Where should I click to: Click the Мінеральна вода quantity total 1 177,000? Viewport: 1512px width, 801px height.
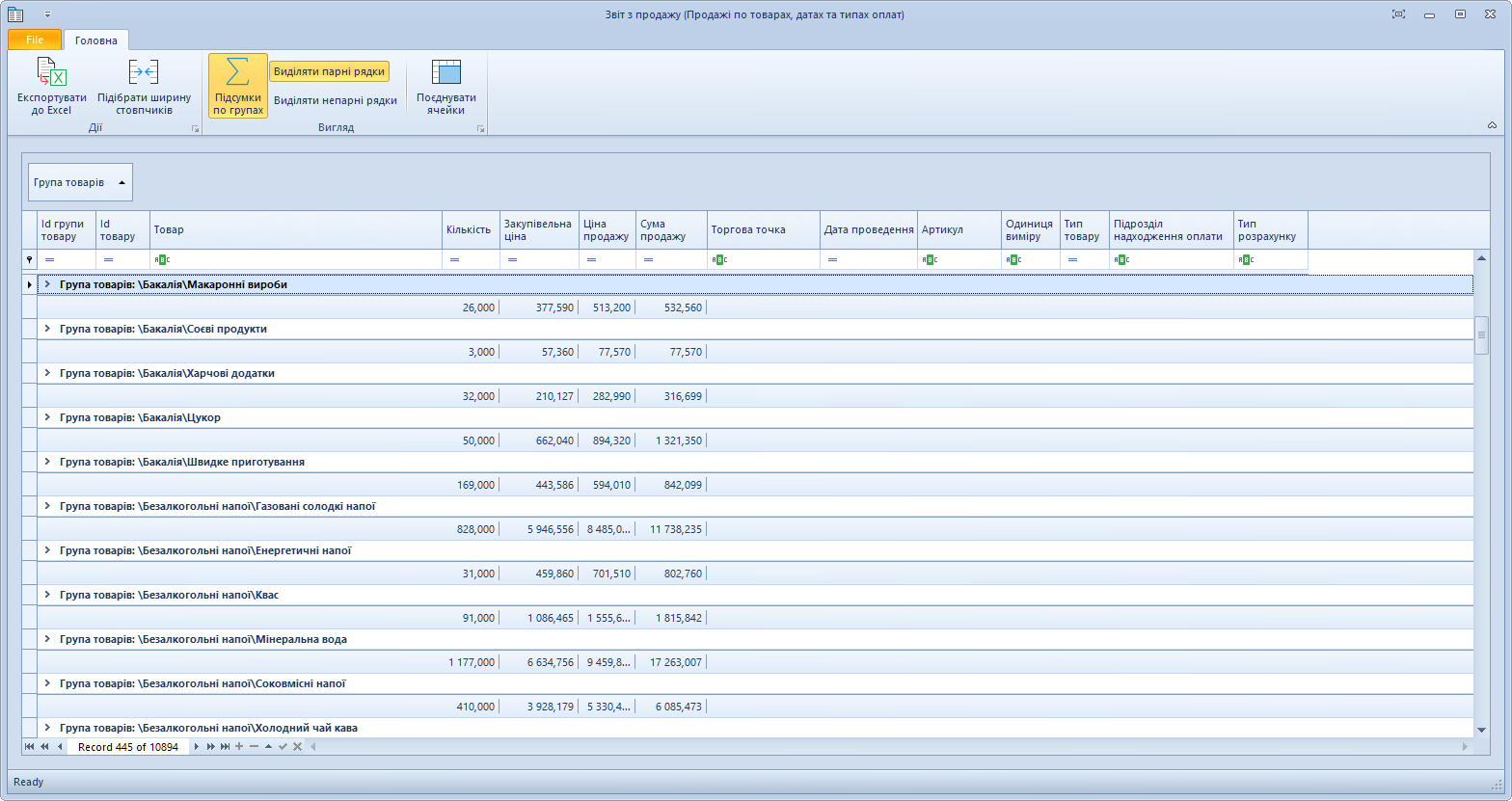click(472, 662)
